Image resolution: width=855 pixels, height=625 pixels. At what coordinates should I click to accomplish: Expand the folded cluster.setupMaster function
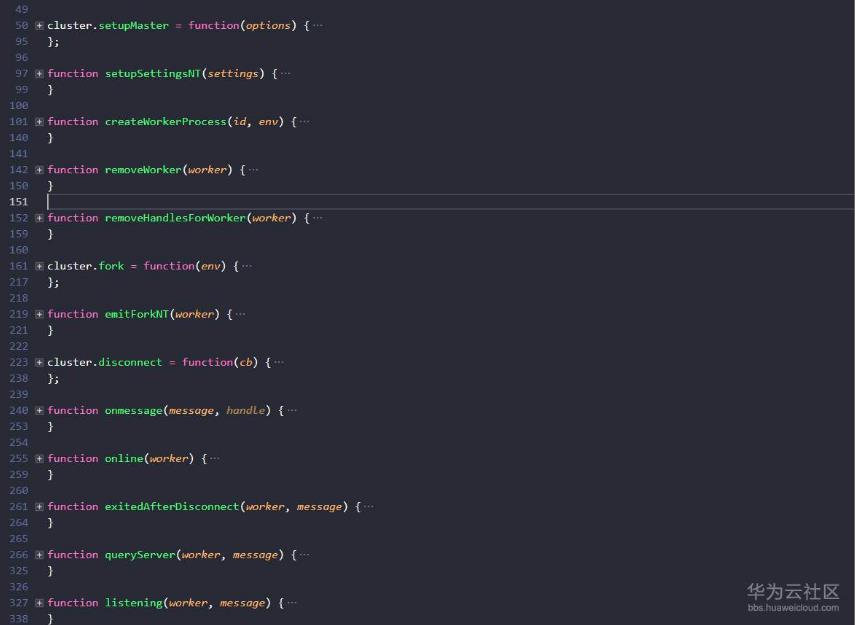coord(39,26)
